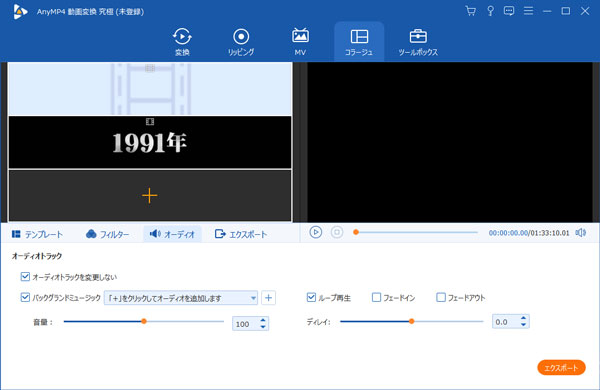Decrease delay with down stepper arrow
600x390 pixels.
tap(523, 325)
